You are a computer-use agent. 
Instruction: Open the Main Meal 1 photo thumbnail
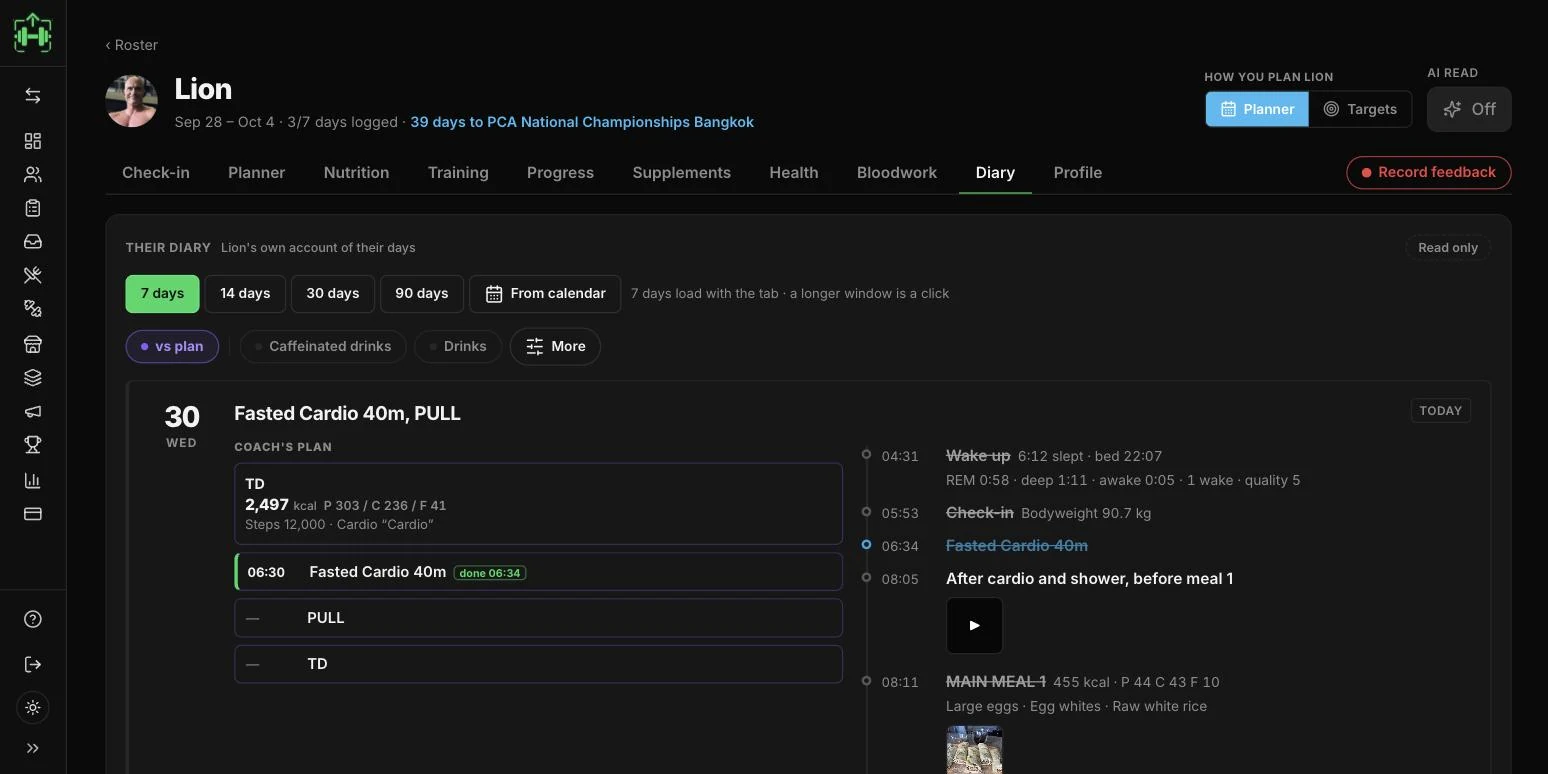(x=974, y=750)
